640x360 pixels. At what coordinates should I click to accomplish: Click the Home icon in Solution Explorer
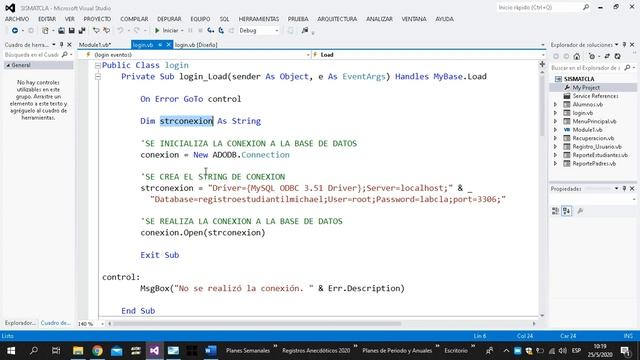577,56
